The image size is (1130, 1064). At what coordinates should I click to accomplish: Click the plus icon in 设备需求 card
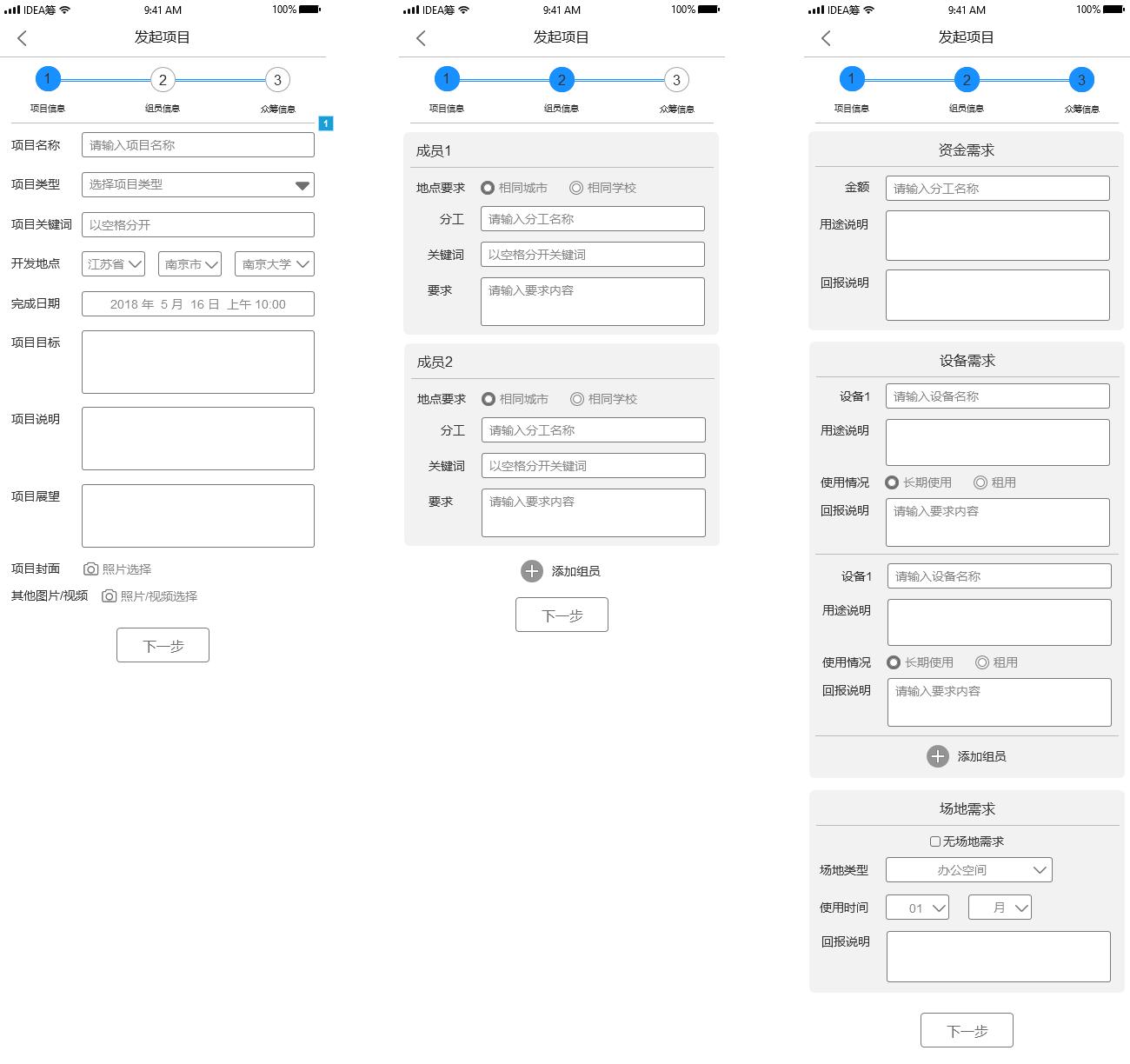pos(938,756)
